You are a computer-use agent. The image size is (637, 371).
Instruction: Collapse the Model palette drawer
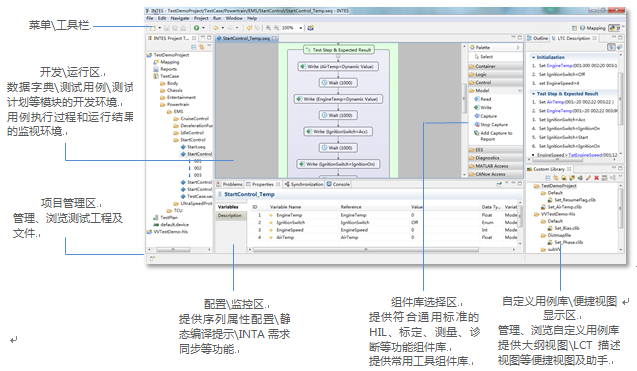pos(496,90)
